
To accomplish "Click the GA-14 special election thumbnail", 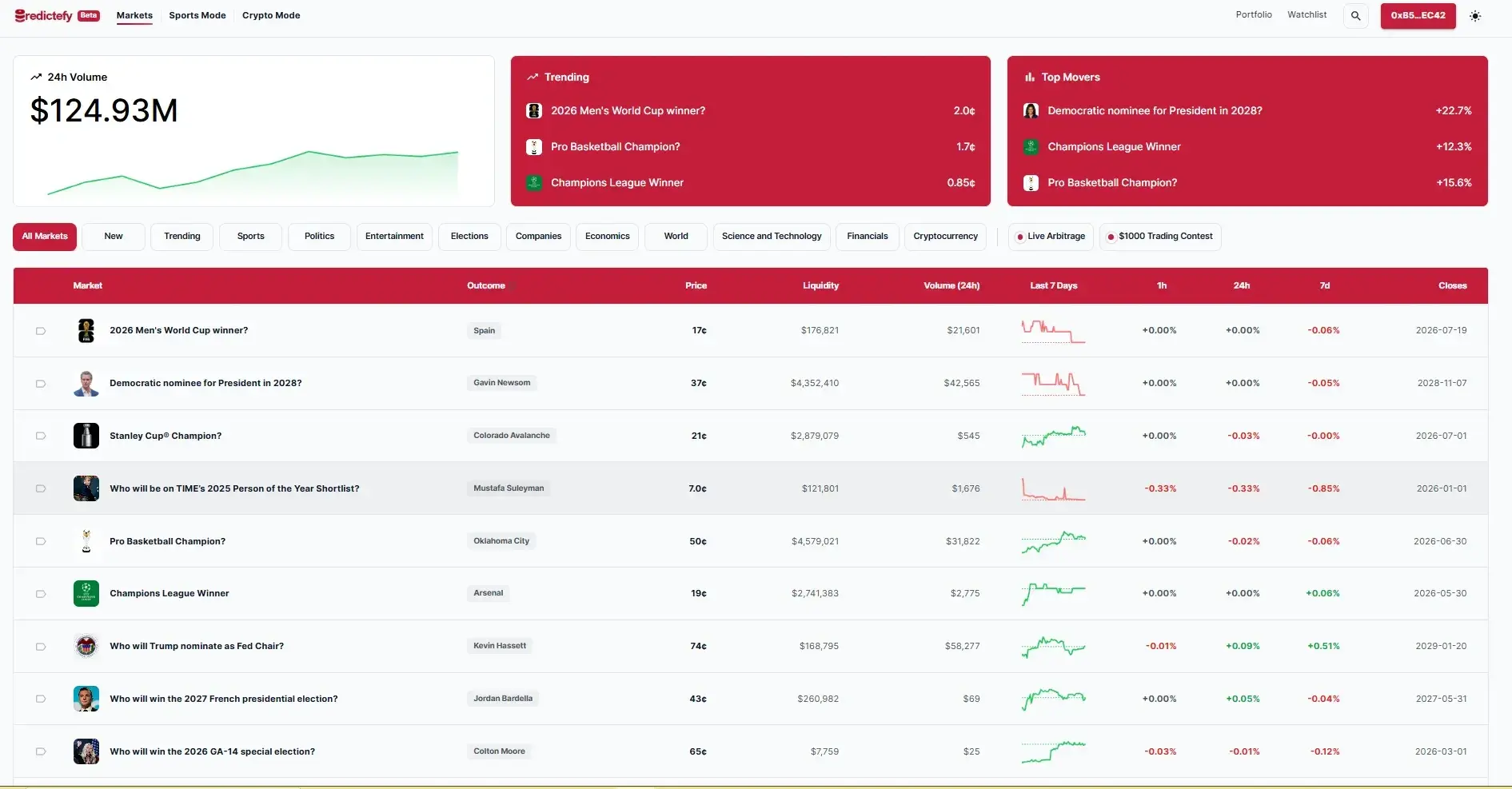I will (86, 751).
